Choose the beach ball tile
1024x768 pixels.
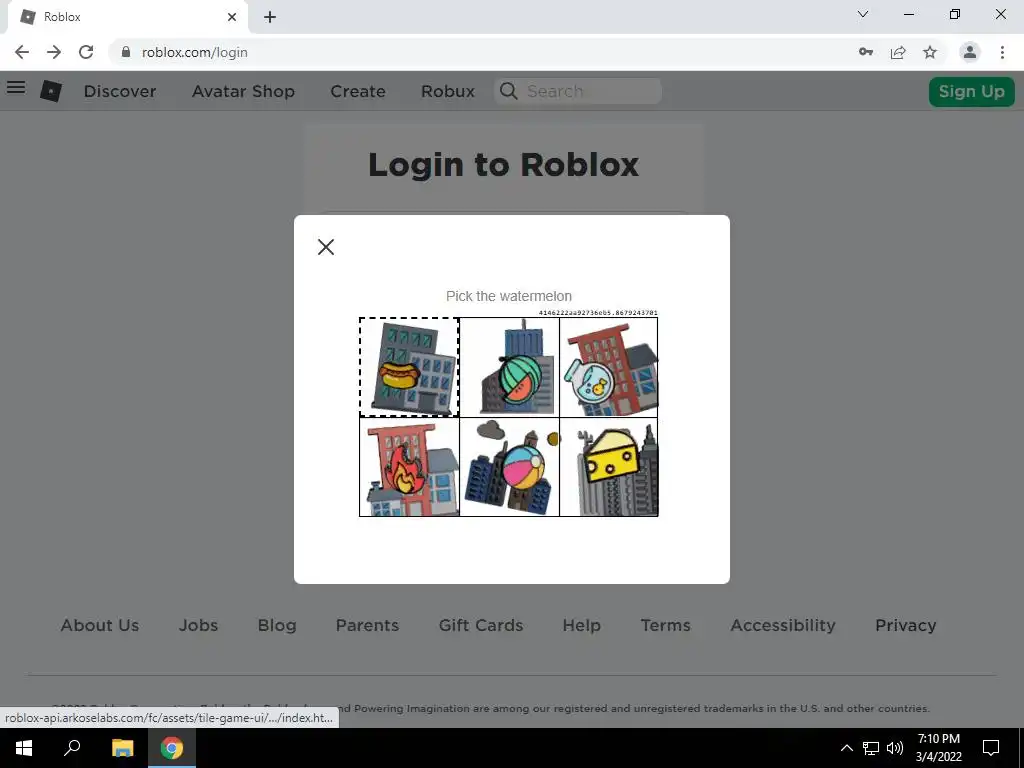coord(509,467)
